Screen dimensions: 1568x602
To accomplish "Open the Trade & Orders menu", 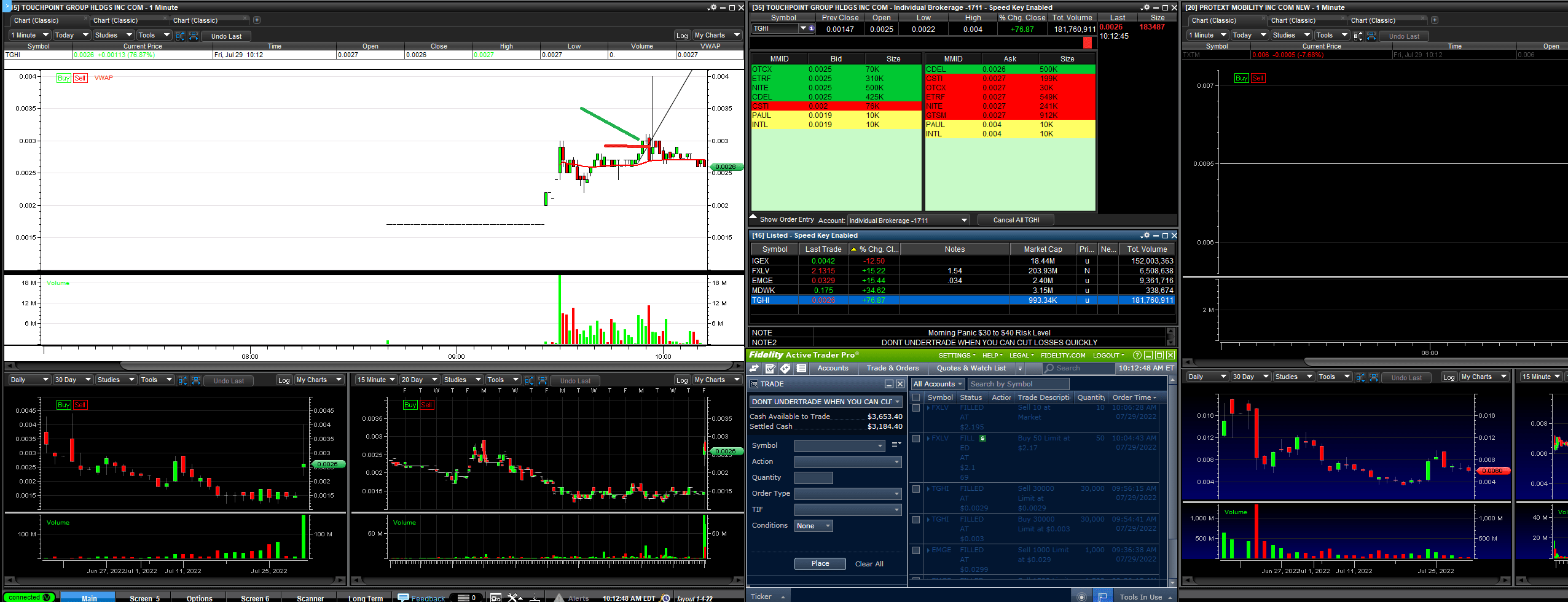I will pos(892,369).
